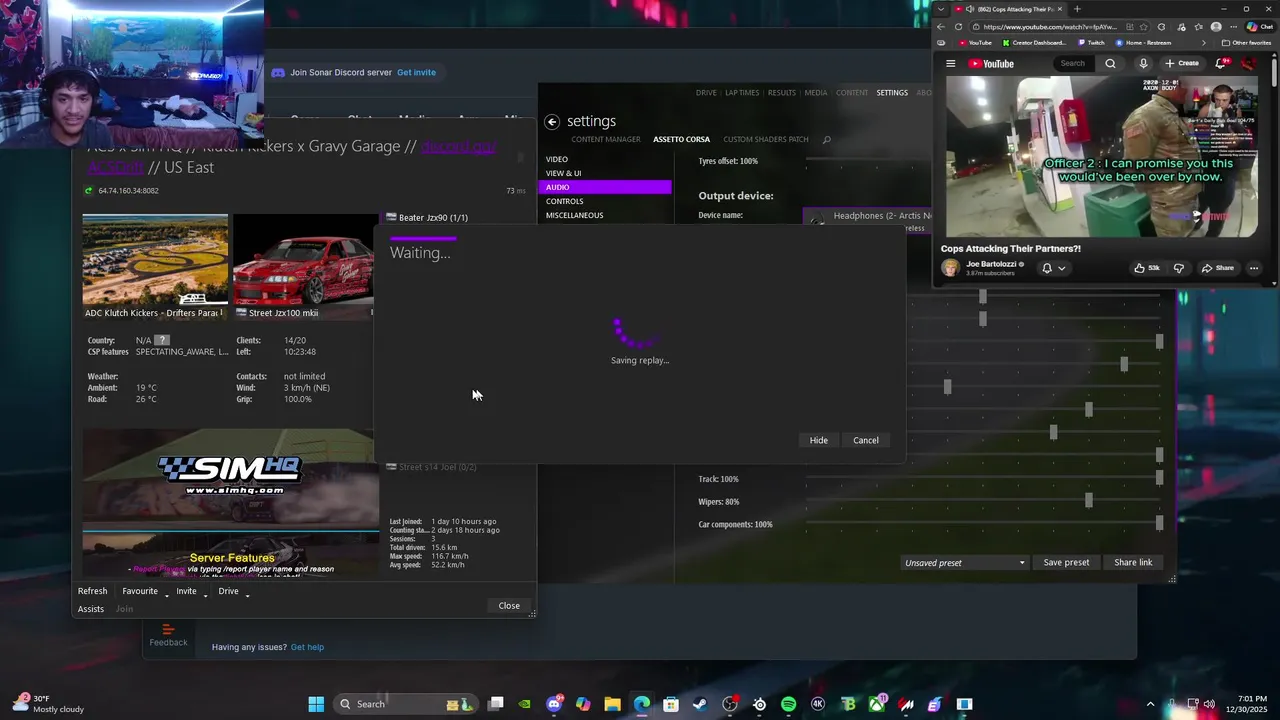Switch to Content Manager settings tab

point(606,139)
